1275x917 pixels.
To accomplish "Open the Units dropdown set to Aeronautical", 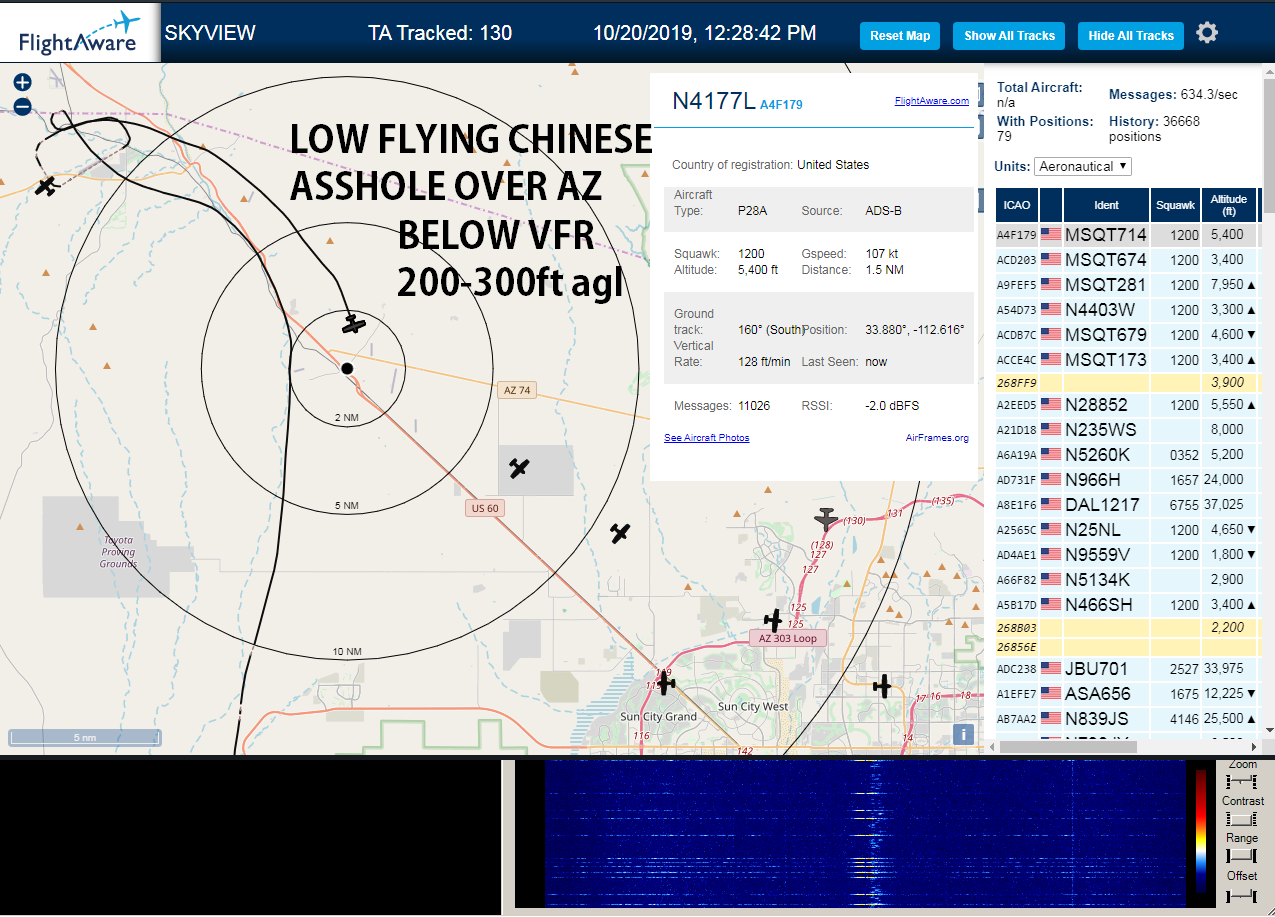I will pyautogui.click(x=1083, y=166).
